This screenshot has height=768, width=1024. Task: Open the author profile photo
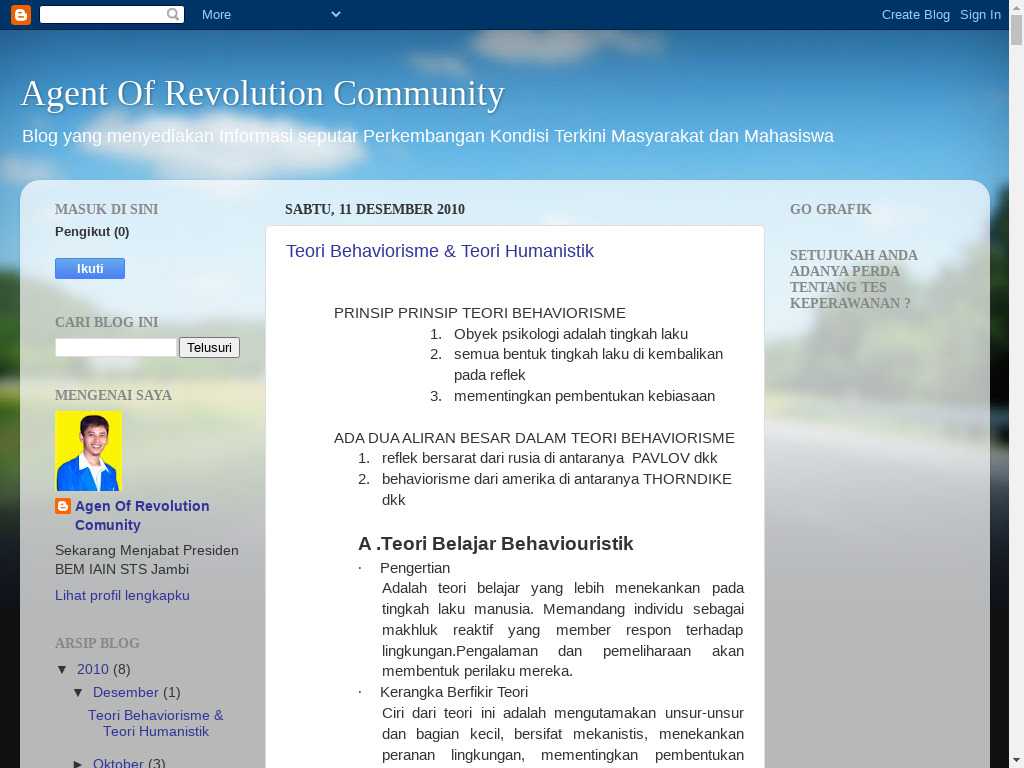88,451
